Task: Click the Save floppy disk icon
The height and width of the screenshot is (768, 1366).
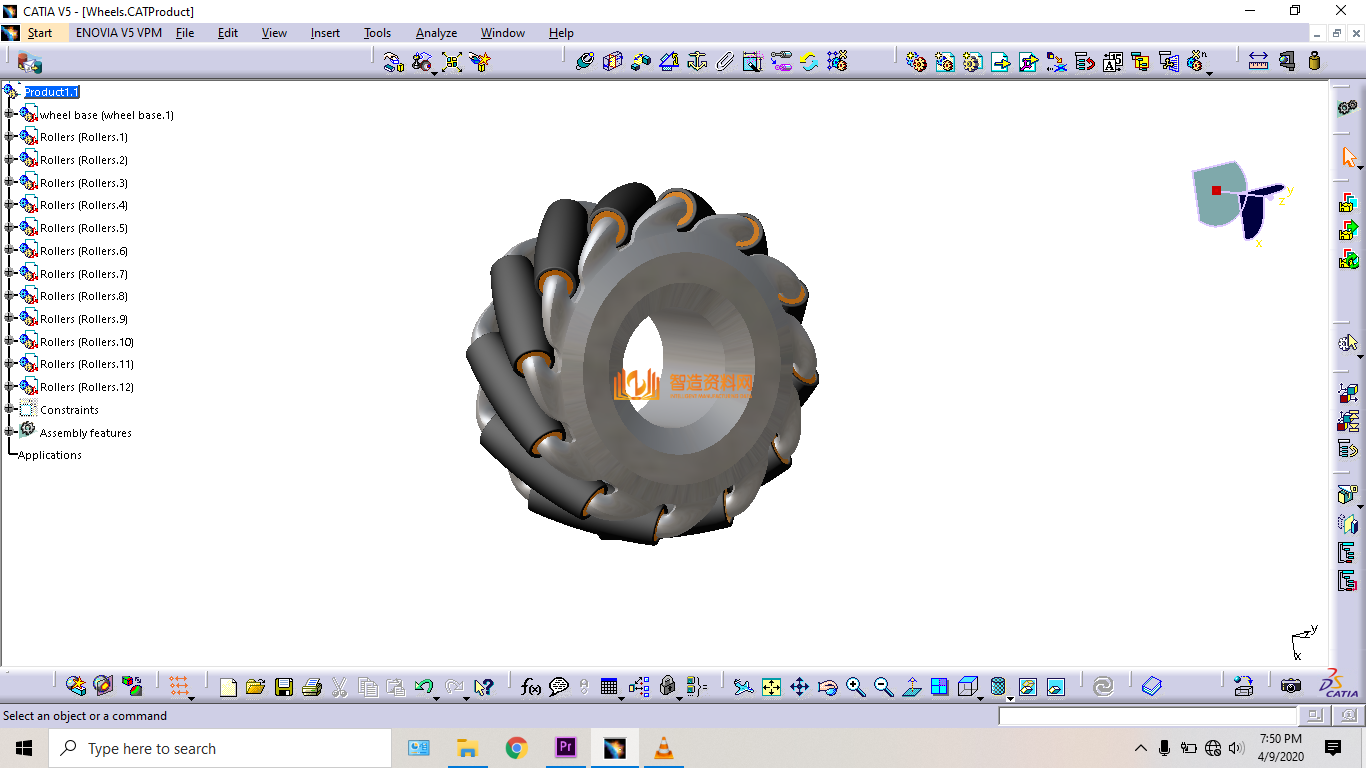Action: (284, 687)
